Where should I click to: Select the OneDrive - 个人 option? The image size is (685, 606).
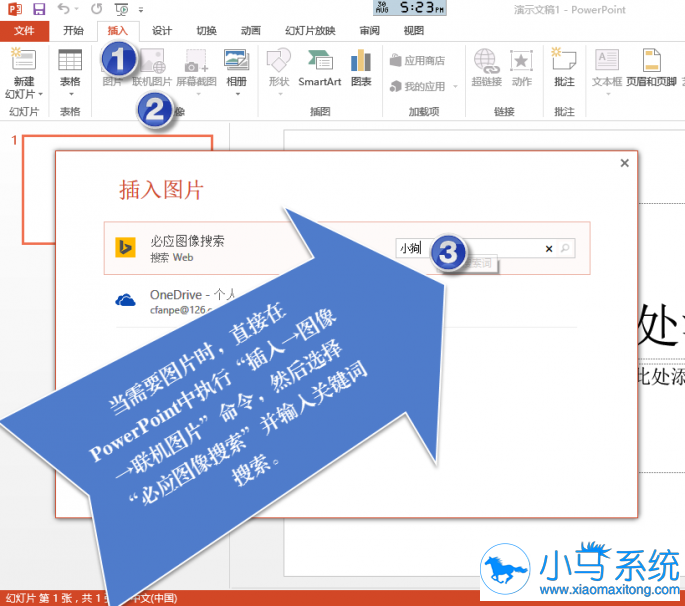point(192,294)
